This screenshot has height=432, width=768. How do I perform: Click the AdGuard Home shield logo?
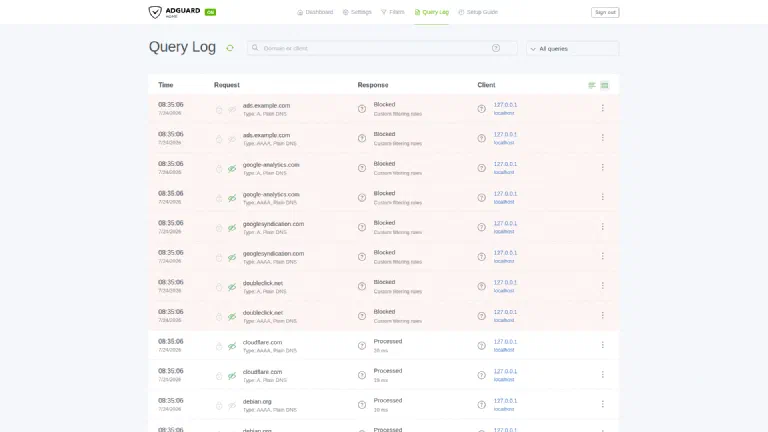[155, 12]
